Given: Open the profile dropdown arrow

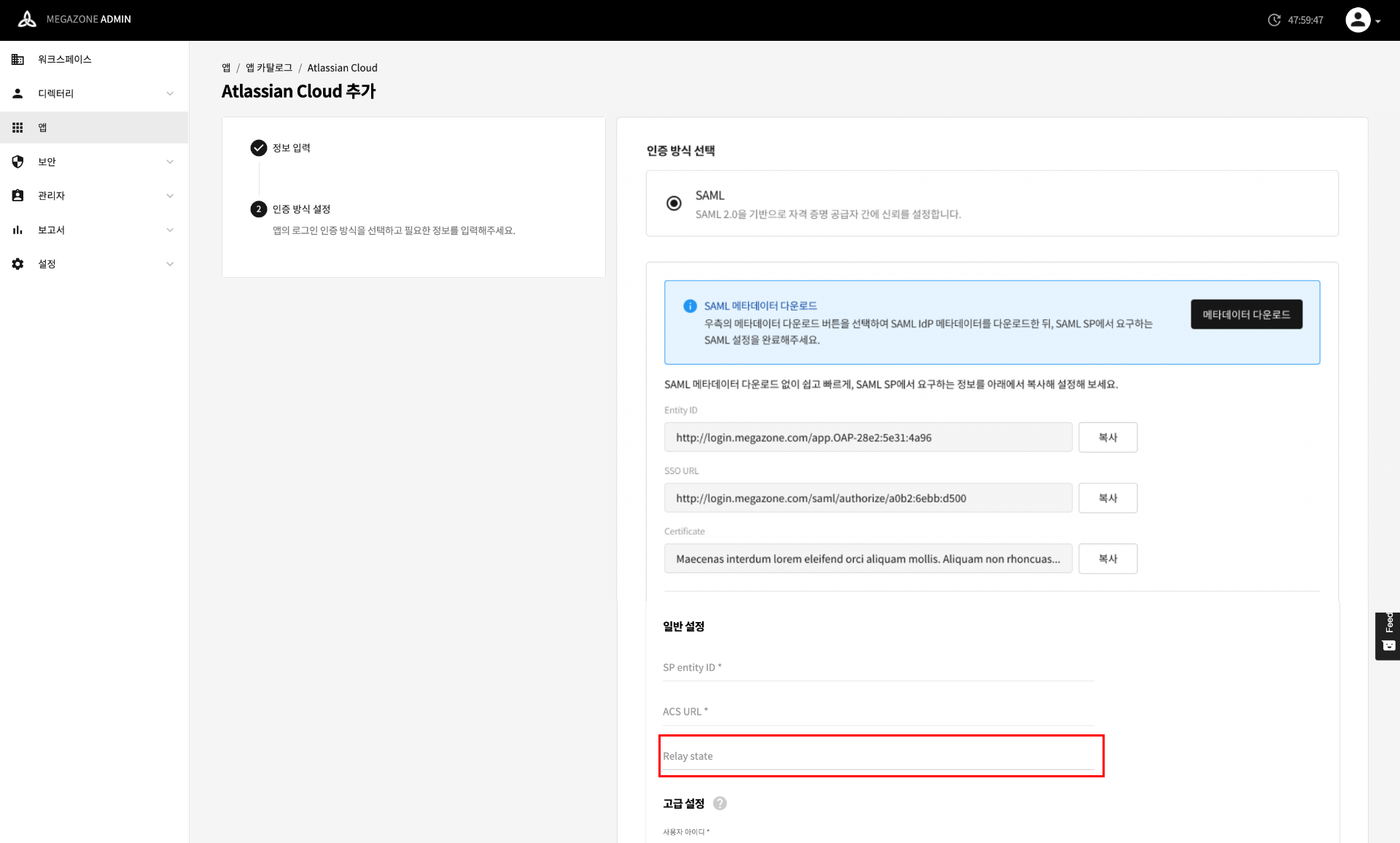Looking at the screenshot, I should point(1378,21).
